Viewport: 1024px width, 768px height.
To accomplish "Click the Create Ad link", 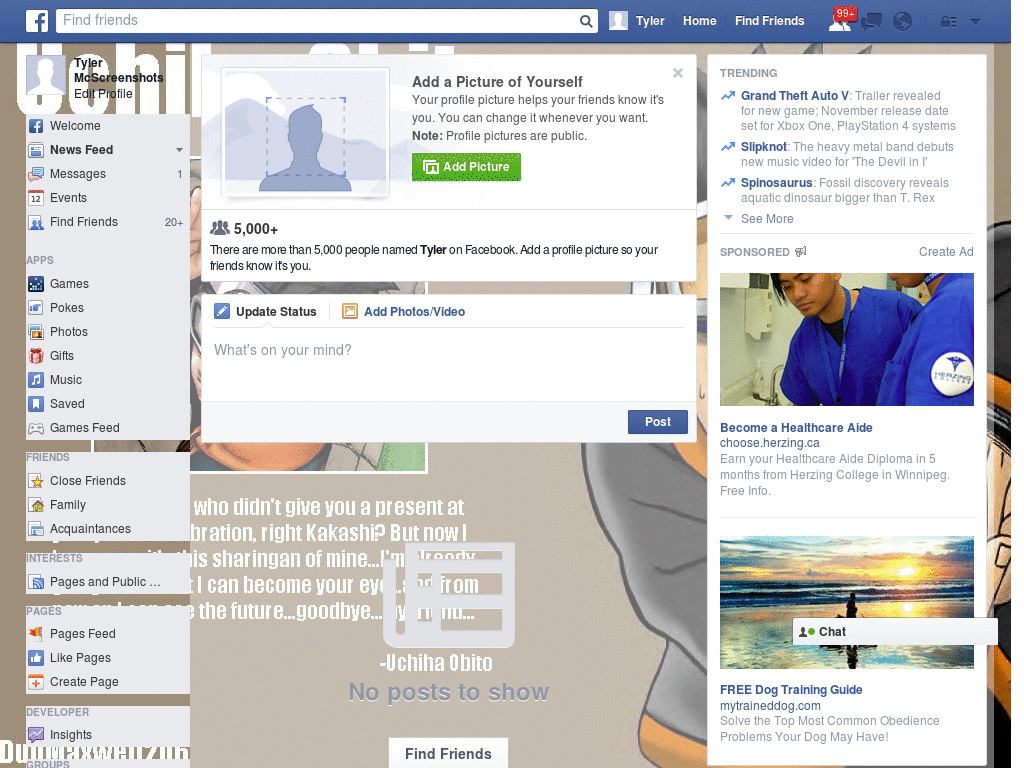I will pos(946,252).
